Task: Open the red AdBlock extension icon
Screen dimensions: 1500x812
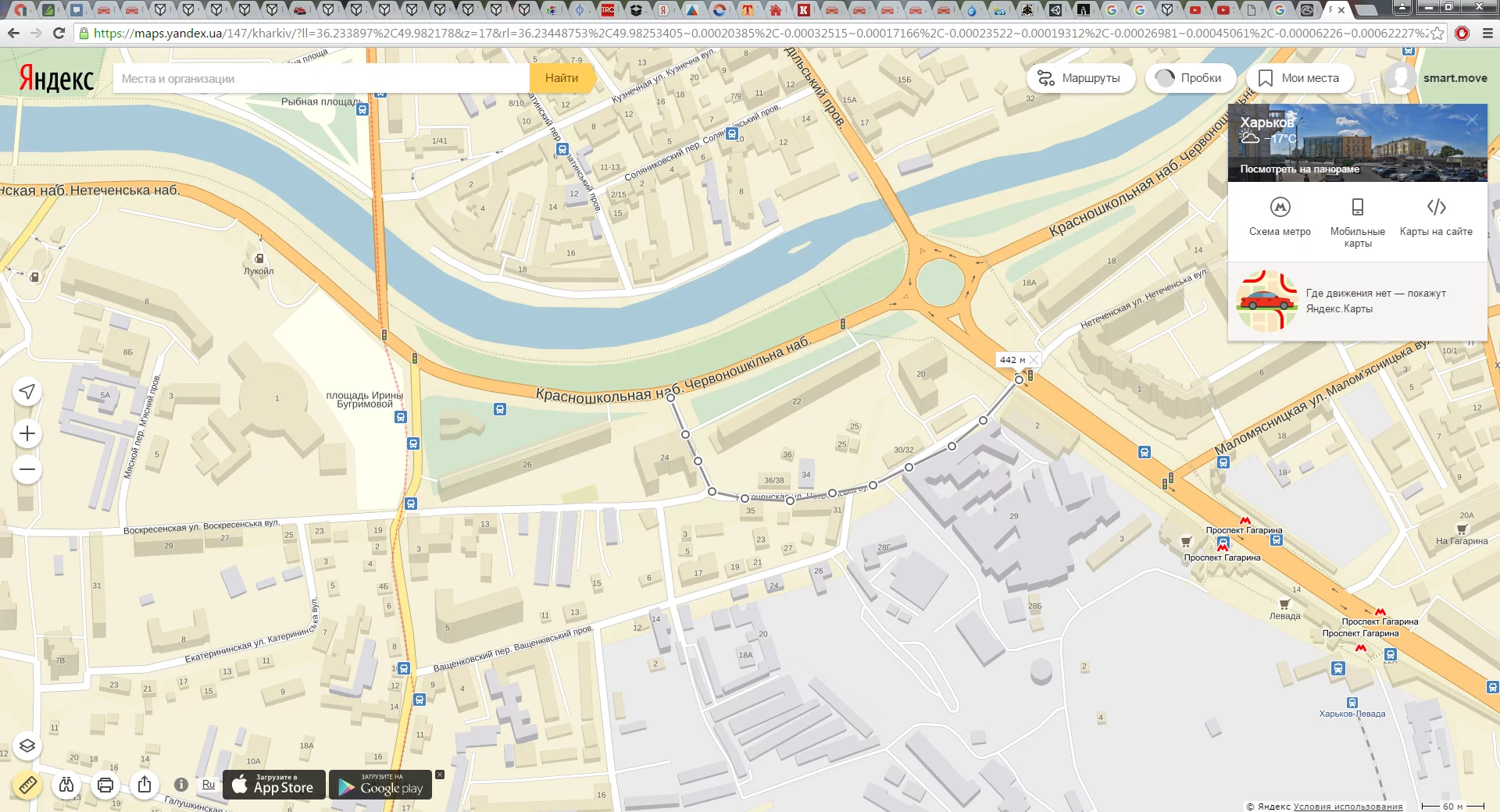Action: [x=1462, y=34]
